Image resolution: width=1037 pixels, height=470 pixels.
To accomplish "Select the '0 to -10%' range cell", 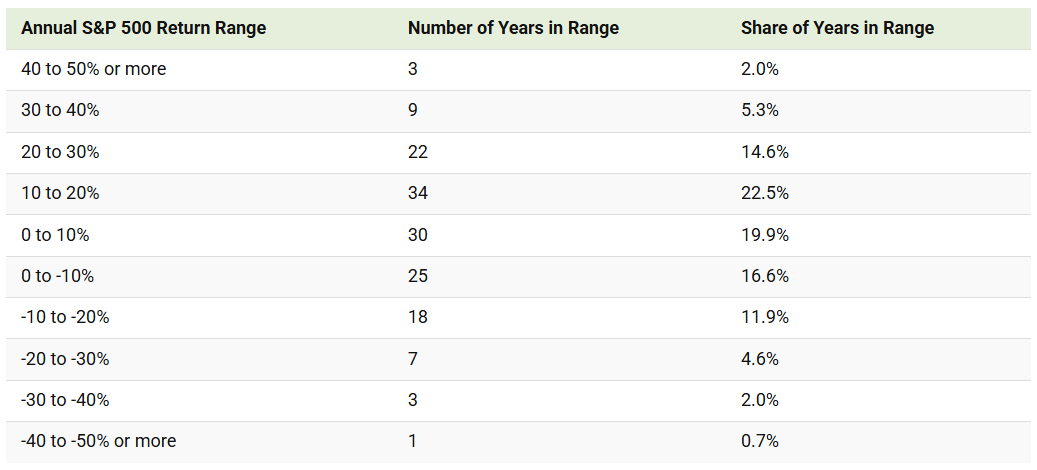I will click(x=58, y=276).
